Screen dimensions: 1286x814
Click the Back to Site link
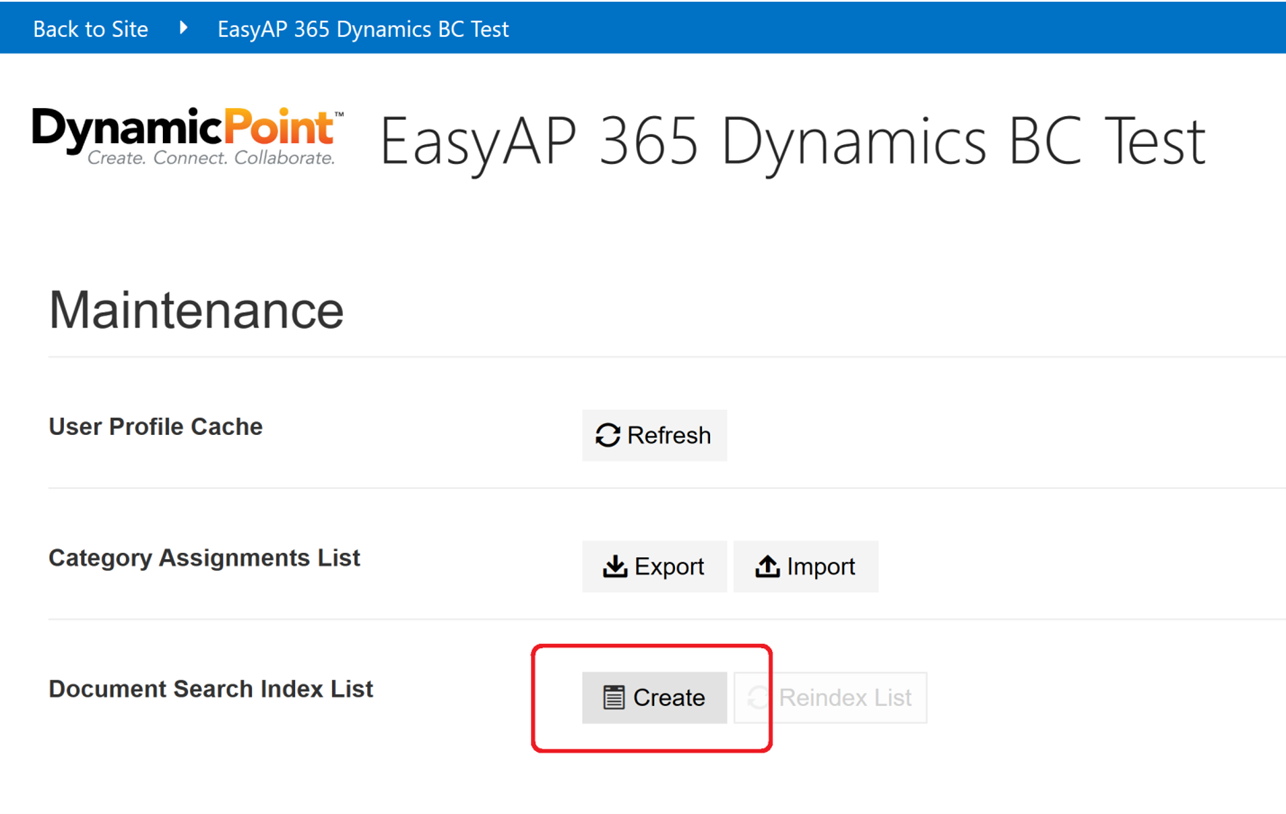click(x=90, y=29)
